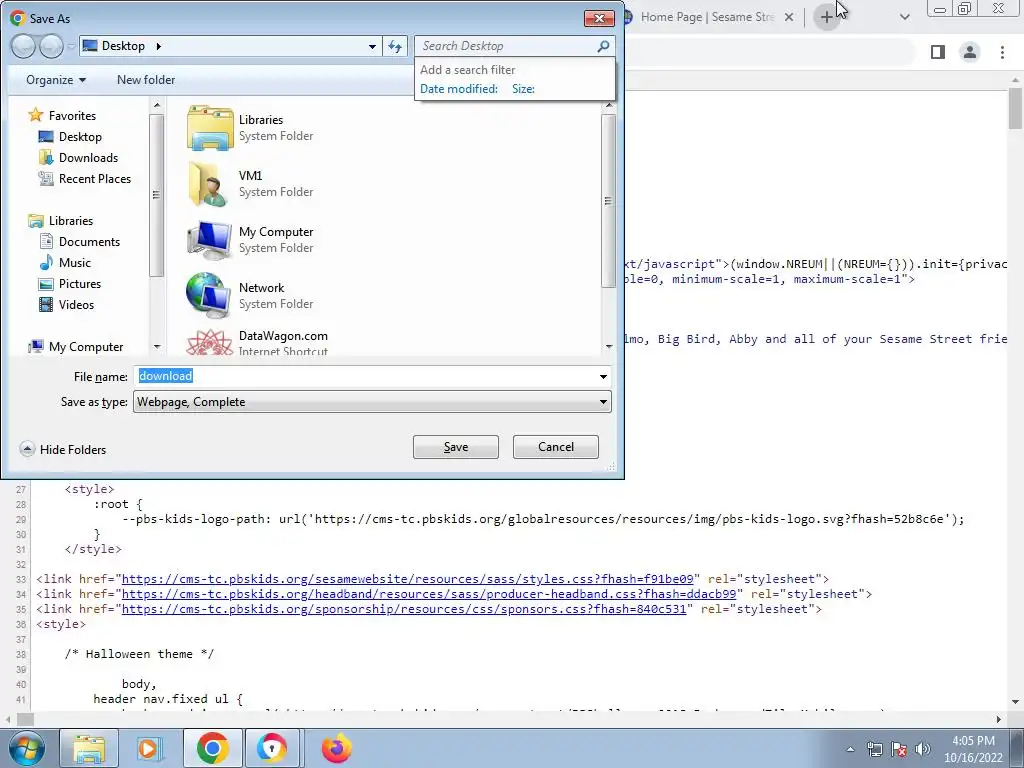Open Chrome tab search chevron
The height and width of the screenshot is (768, 1024).
(904, 17)
